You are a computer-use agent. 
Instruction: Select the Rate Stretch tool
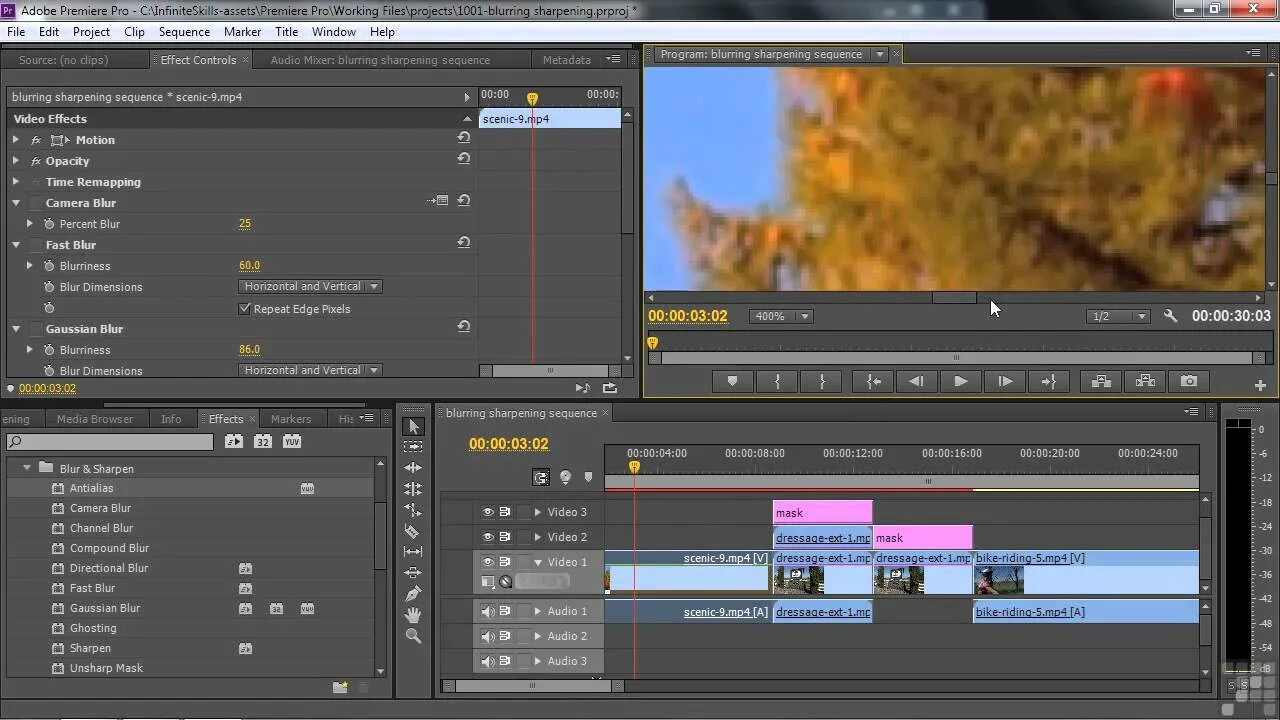click(413, 510)
